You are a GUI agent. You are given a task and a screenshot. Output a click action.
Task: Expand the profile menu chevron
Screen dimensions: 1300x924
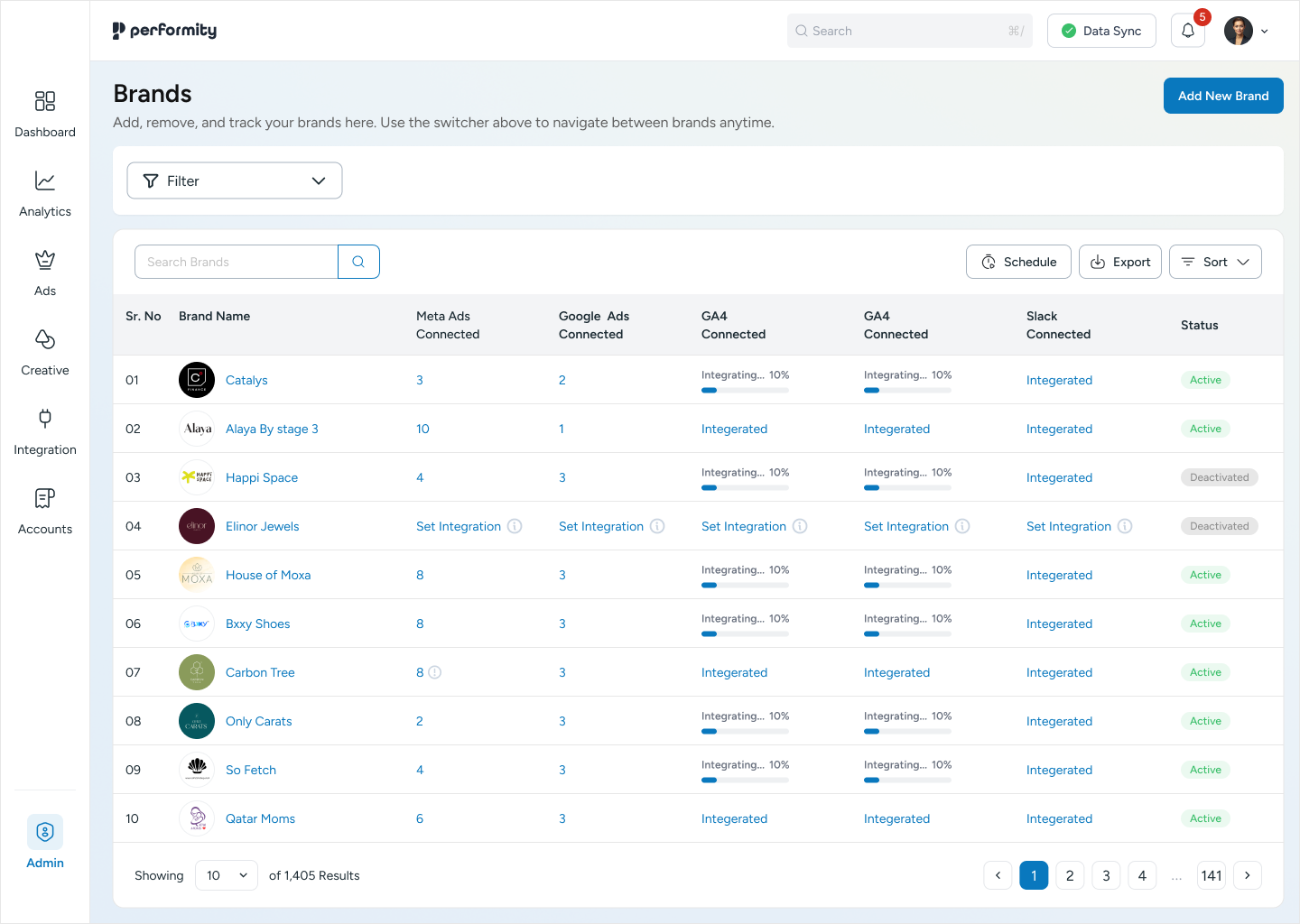pos(1265,31)
